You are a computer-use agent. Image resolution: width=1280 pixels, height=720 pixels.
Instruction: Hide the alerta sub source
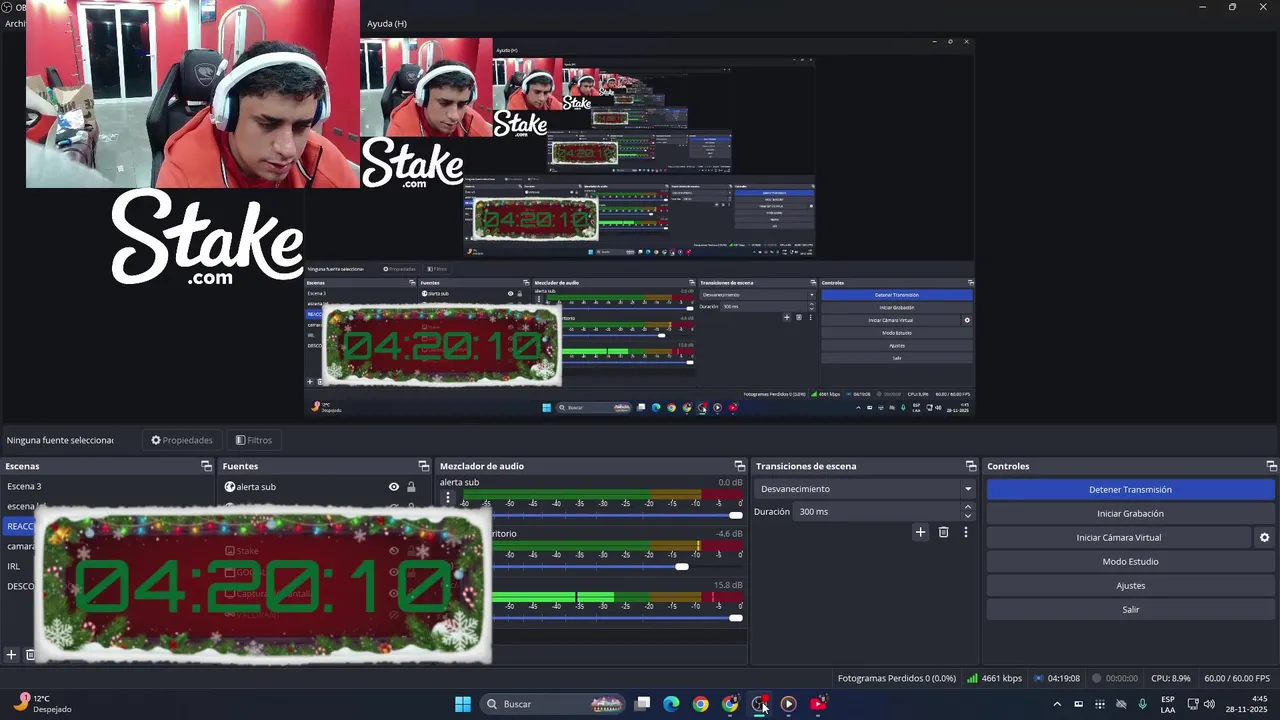pos(394,487)
